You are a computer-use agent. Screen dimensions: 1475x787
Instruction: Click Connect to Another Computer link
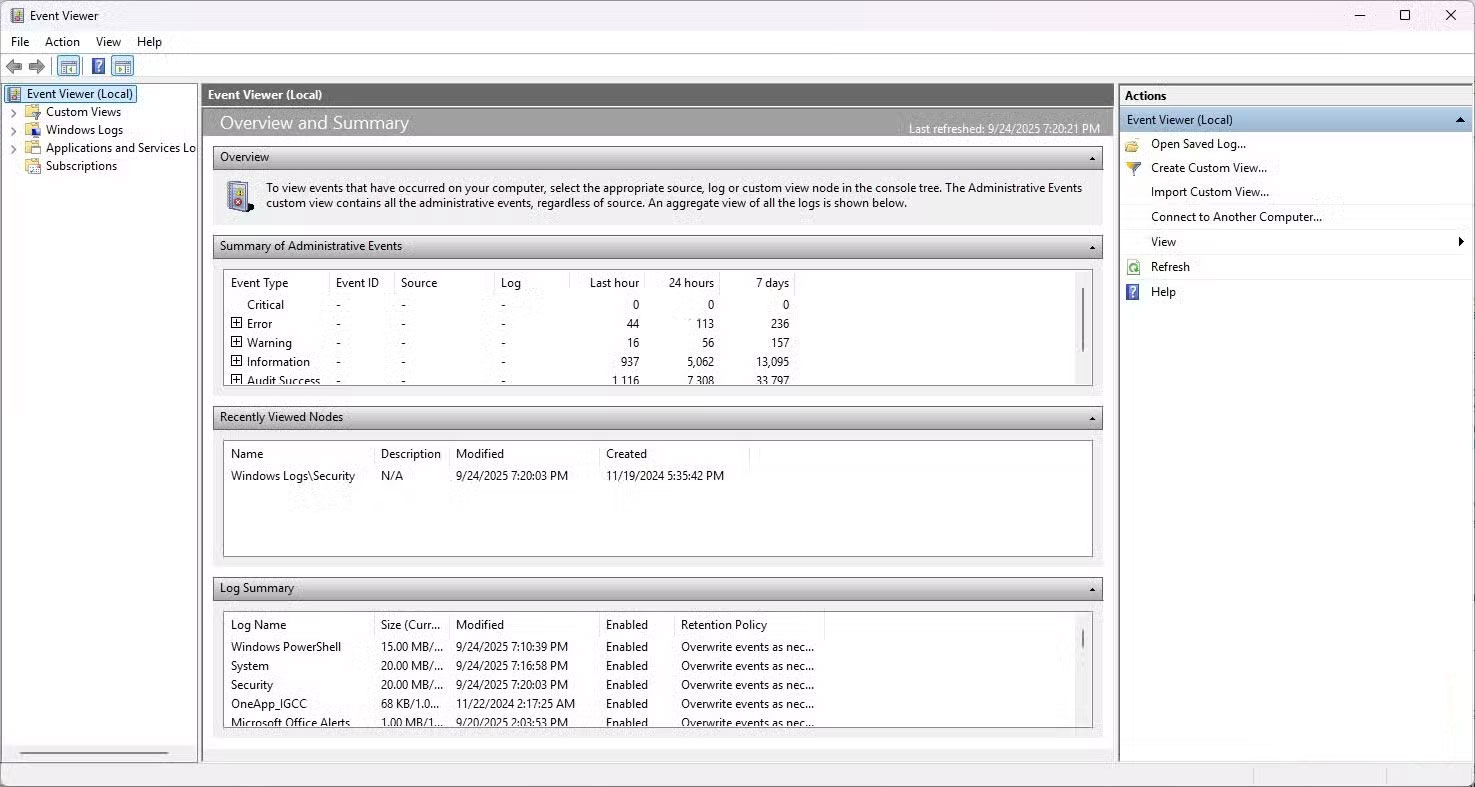[1236, 217]
